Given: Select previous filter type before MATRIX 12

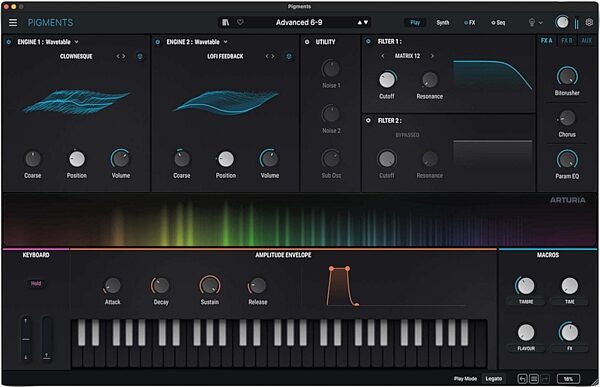Looking at the screenshot, I should [383, 56].
